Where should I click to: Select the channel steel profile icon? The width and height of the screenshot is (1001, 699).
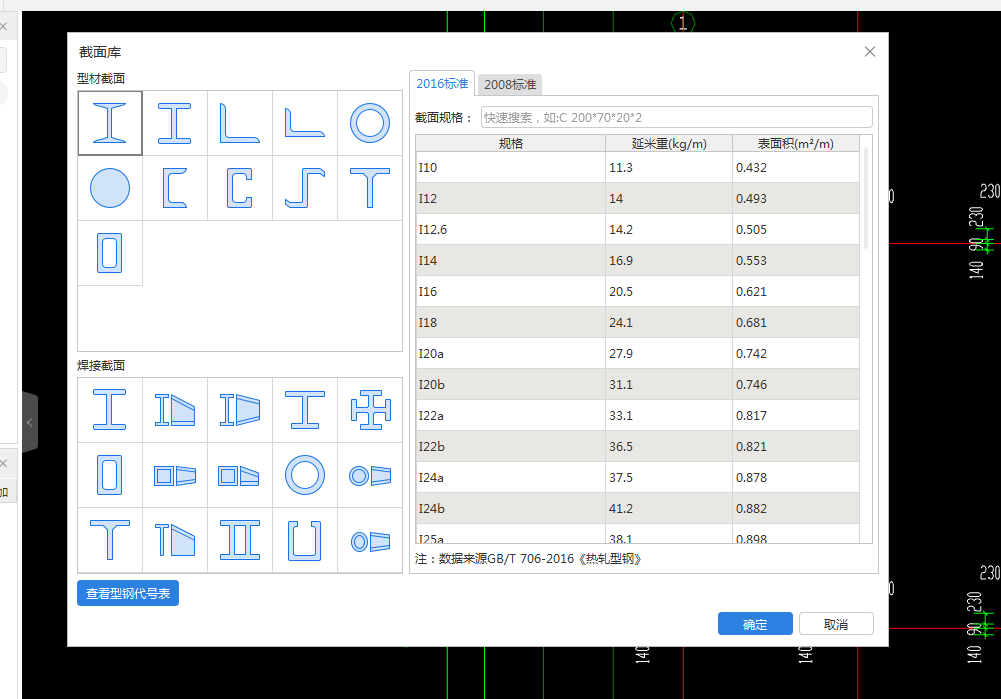[175, 188]
